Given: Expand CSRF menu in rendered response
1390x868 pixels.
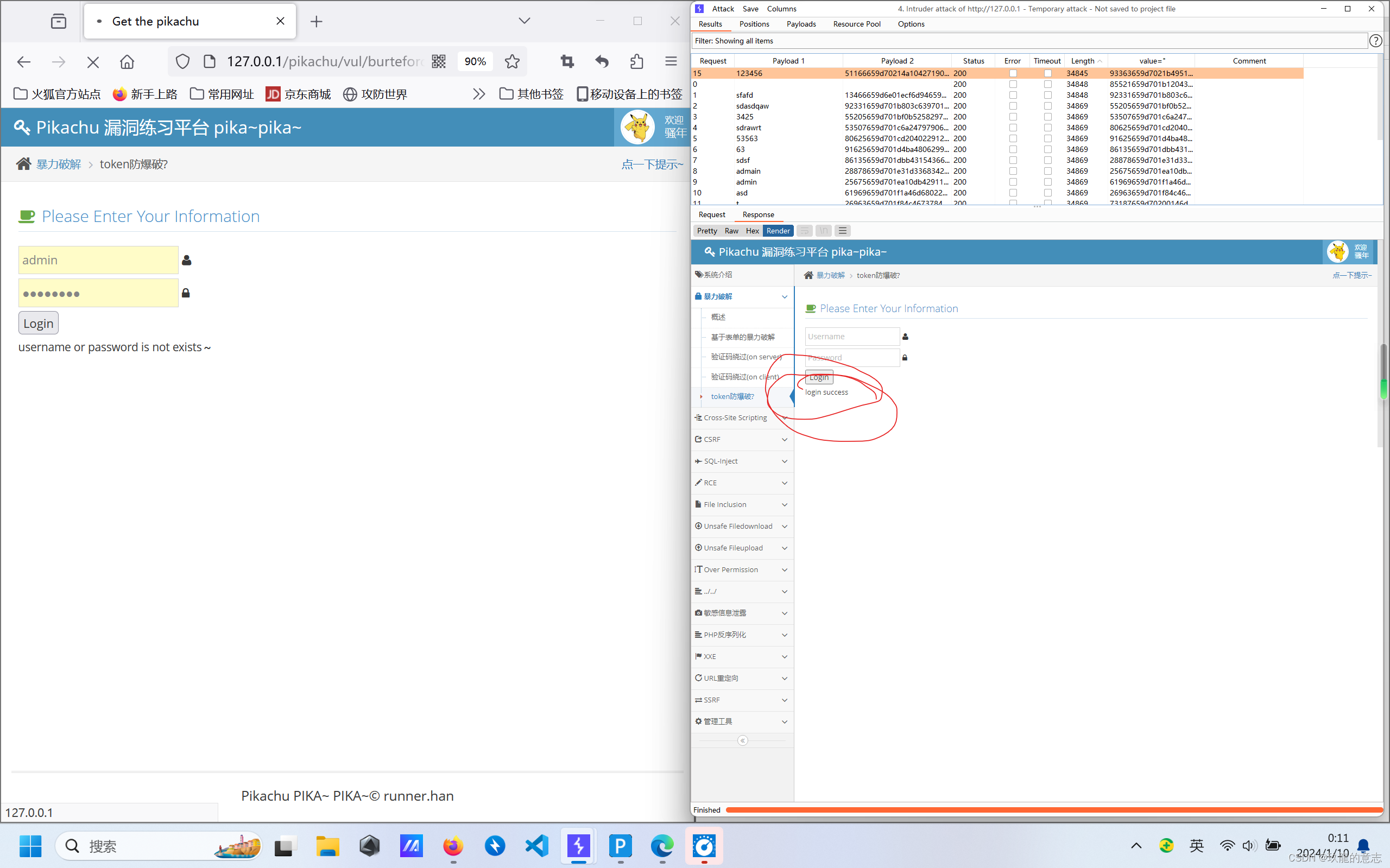Looking at the screenshot, I should (x=742, y=440).
